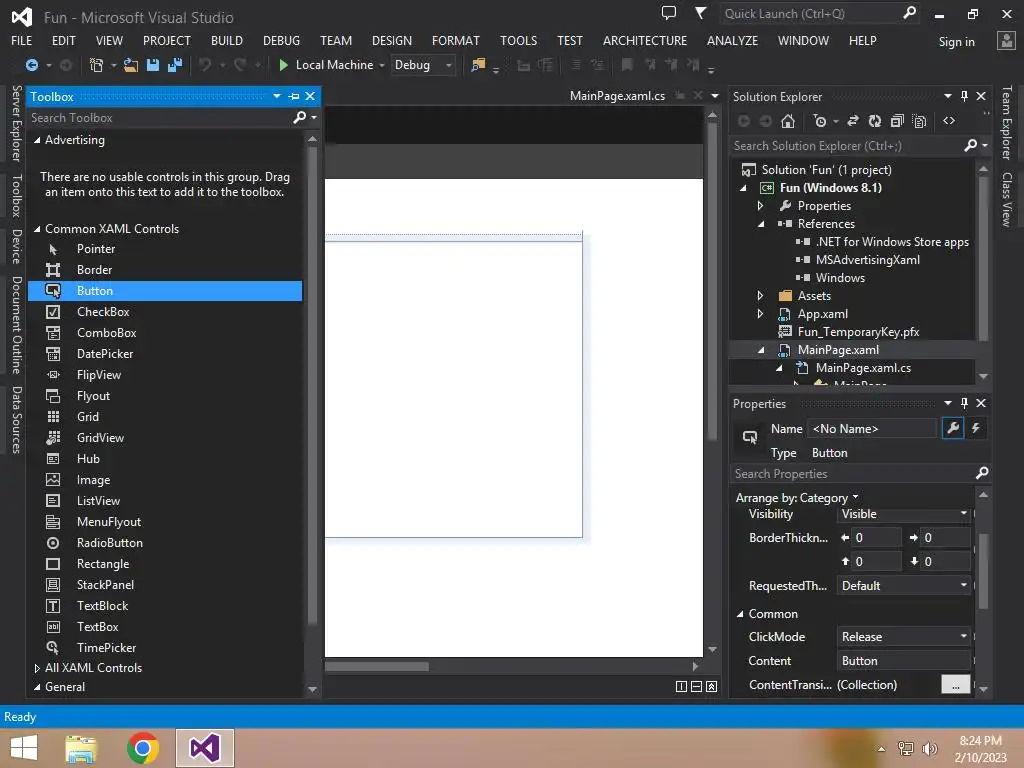Image resolution: width=1024 pixels, height=768 pixels.
Task: Expand the Properties node in Solution Explorer
Action: pos(760,206)
